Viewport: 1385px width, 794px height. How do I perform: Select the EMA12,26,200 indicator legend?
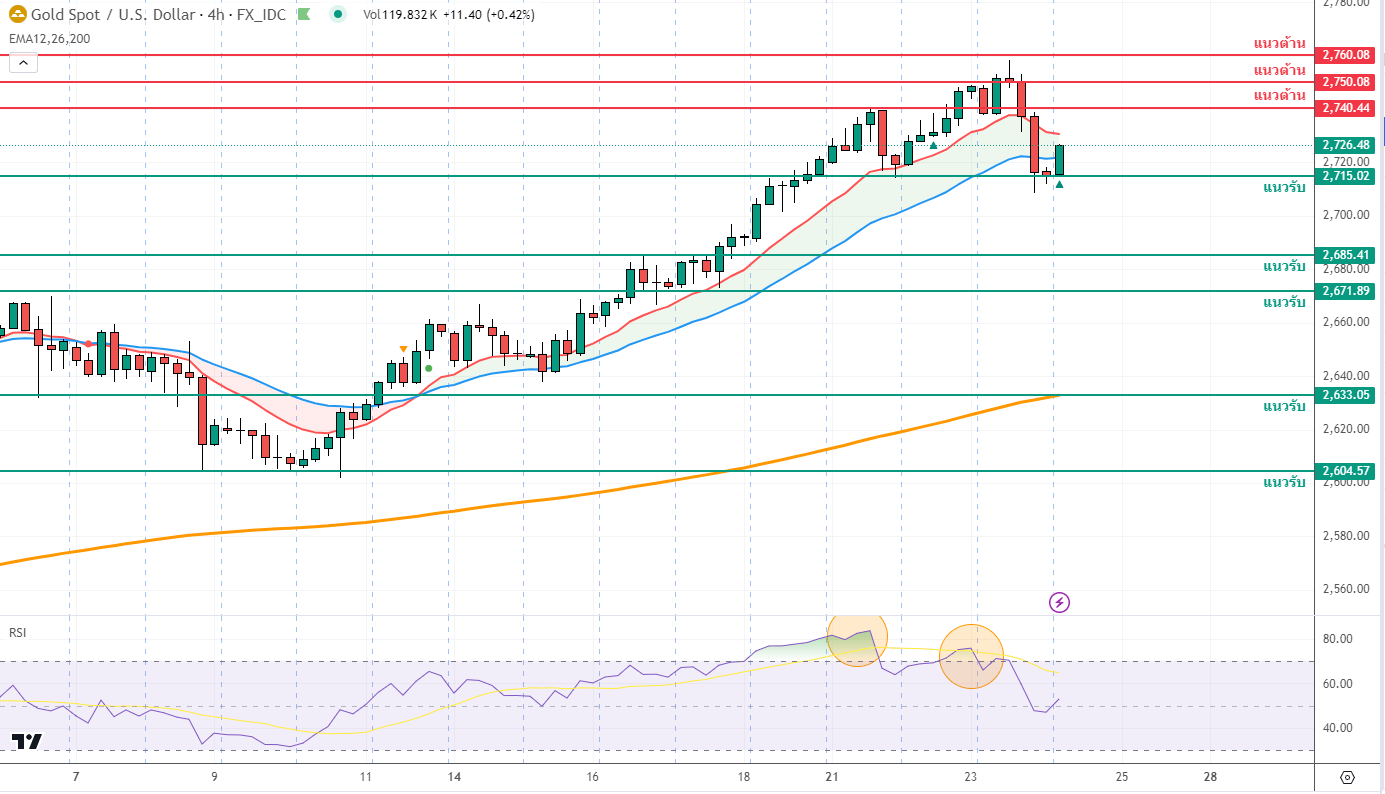[x=49, y=38]
